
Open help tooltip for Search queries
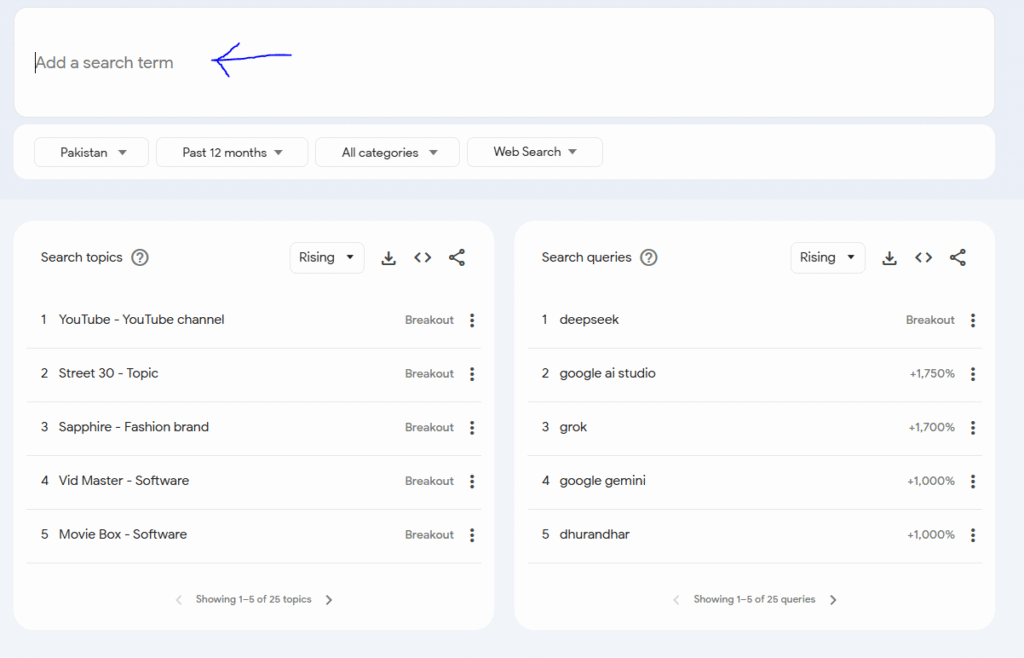(x=649, y=258)
